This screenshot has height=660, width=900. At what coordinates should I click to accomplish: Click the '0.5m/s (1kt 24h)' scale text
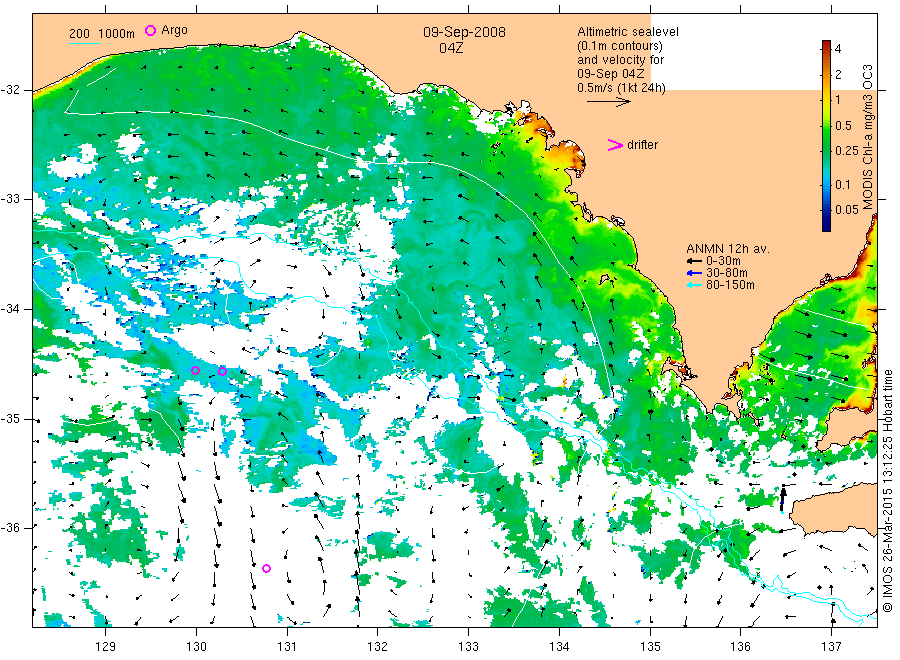coord(622,88)
